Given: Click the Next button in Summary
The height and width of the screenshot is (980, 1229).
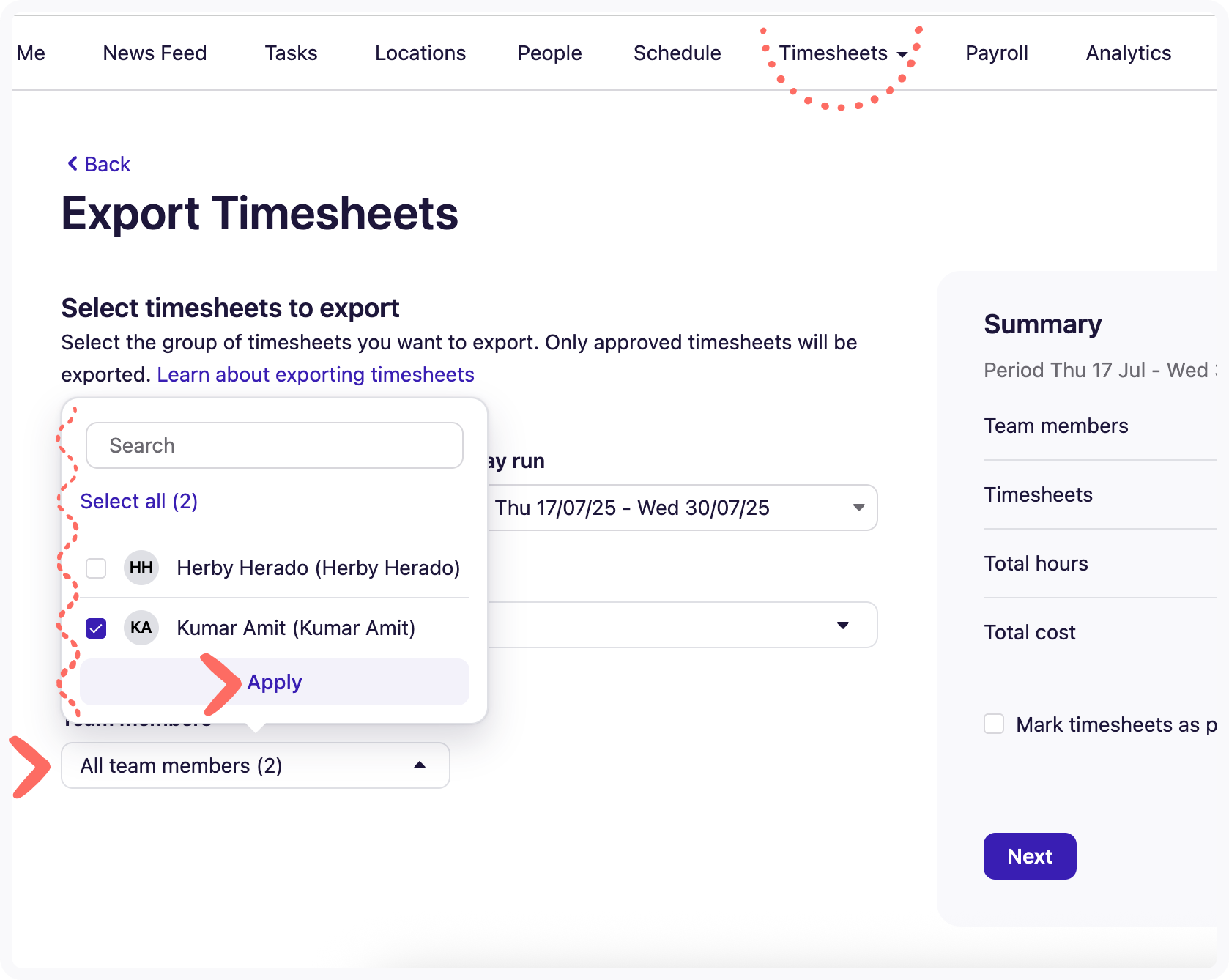Looking at the screenshot, I should (x=1029, y=856).
